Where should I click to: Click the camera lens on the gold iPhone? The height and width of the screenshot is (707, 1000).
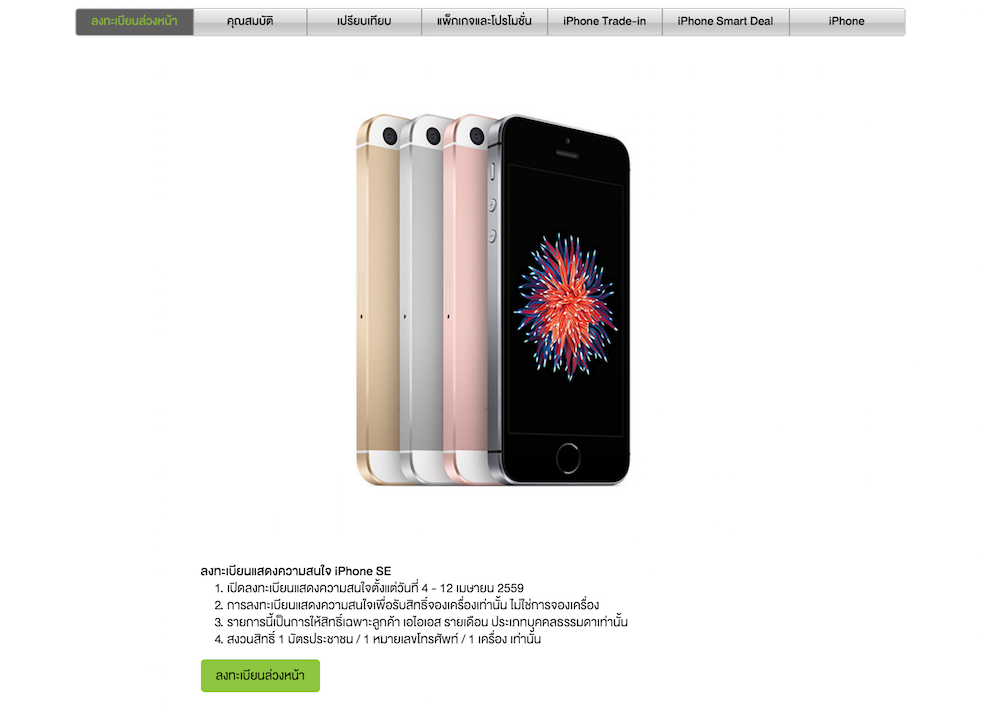(390, 136)
